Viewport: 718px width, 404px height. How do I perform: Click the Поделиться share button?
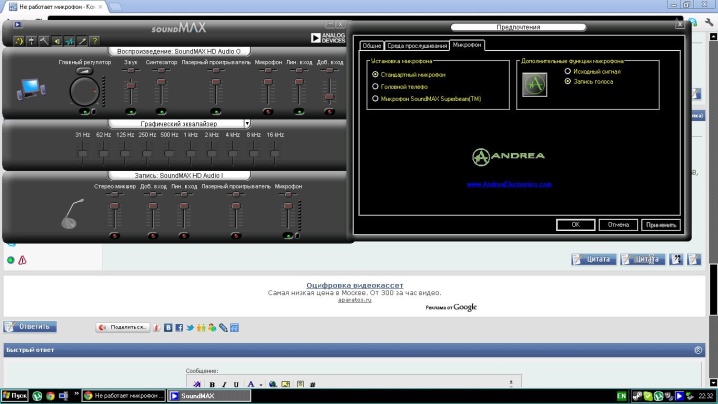[122, 327]
